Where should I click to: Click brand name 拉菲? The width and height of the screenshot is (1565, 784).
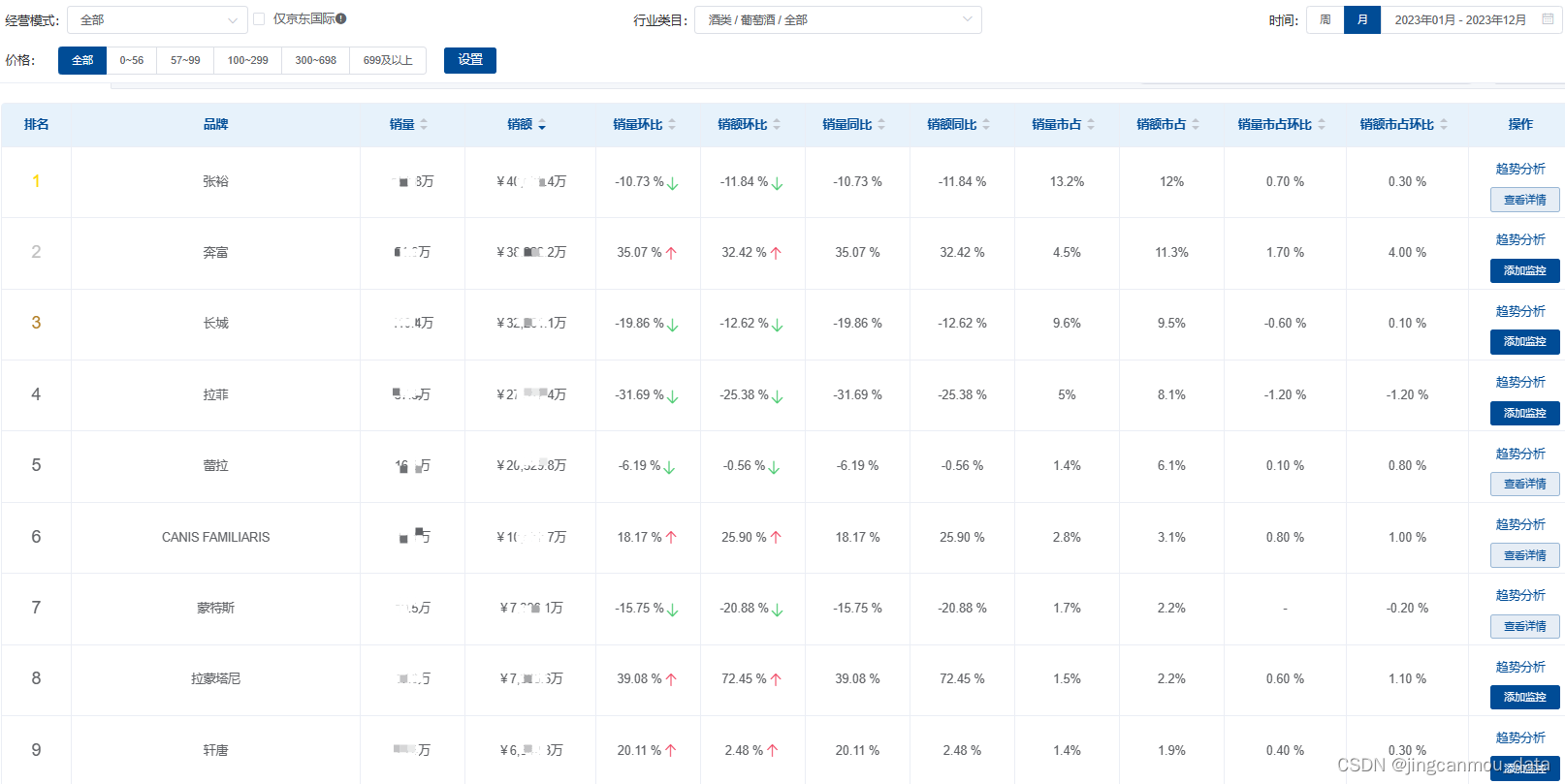click(215, 394)
